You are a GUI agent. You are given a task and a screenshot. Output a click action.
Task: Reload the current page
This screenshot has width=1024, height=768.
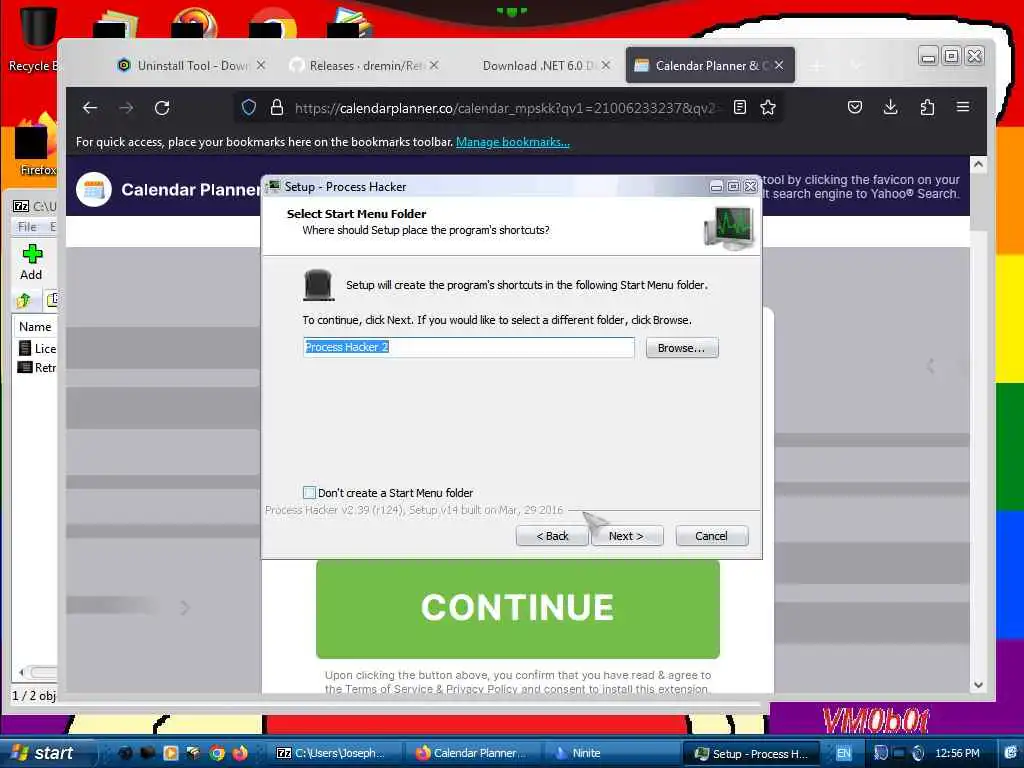[x=162, y=108]
